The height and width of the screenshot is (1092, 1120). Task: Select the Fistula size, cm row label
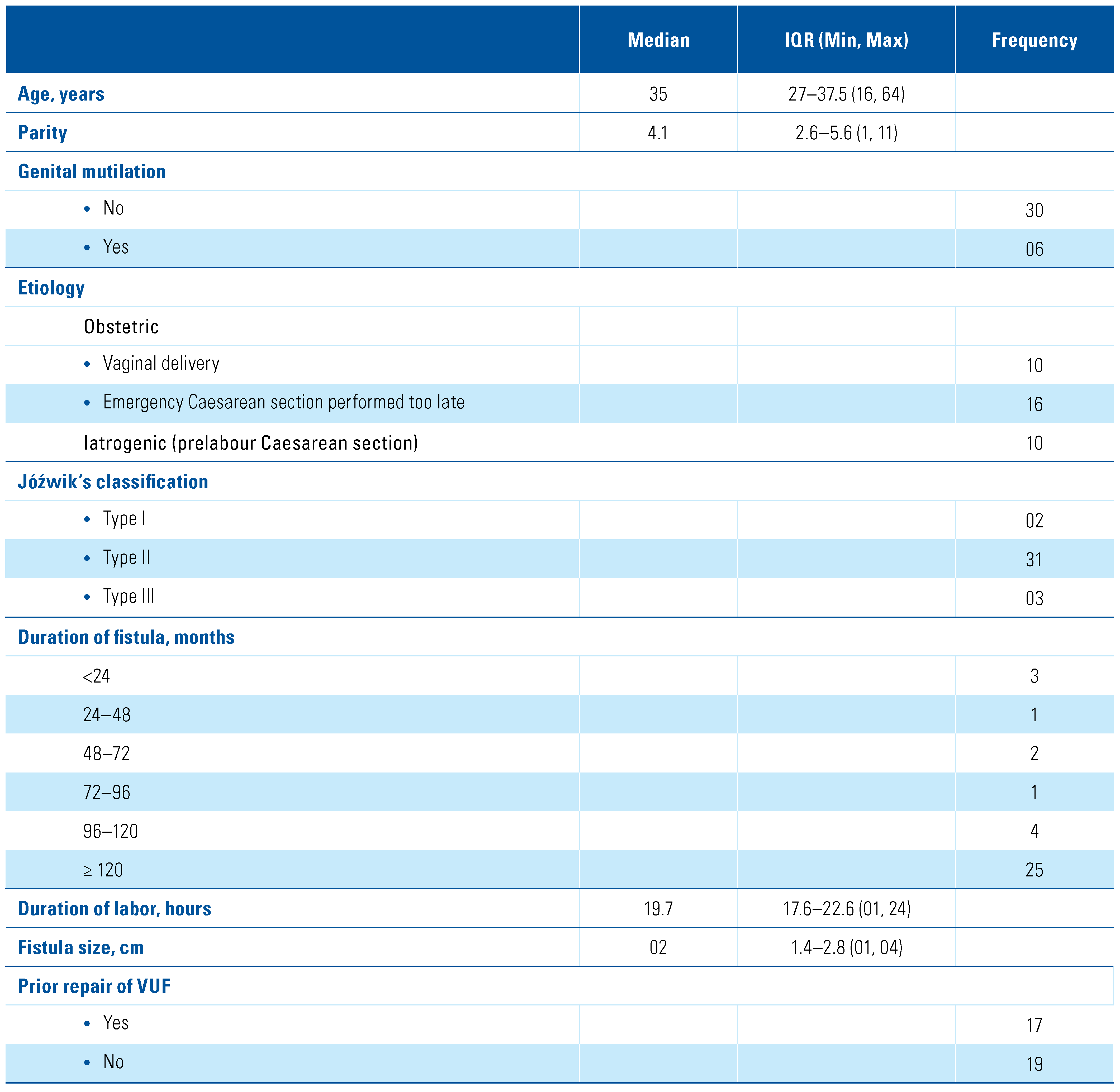[81, 947]
